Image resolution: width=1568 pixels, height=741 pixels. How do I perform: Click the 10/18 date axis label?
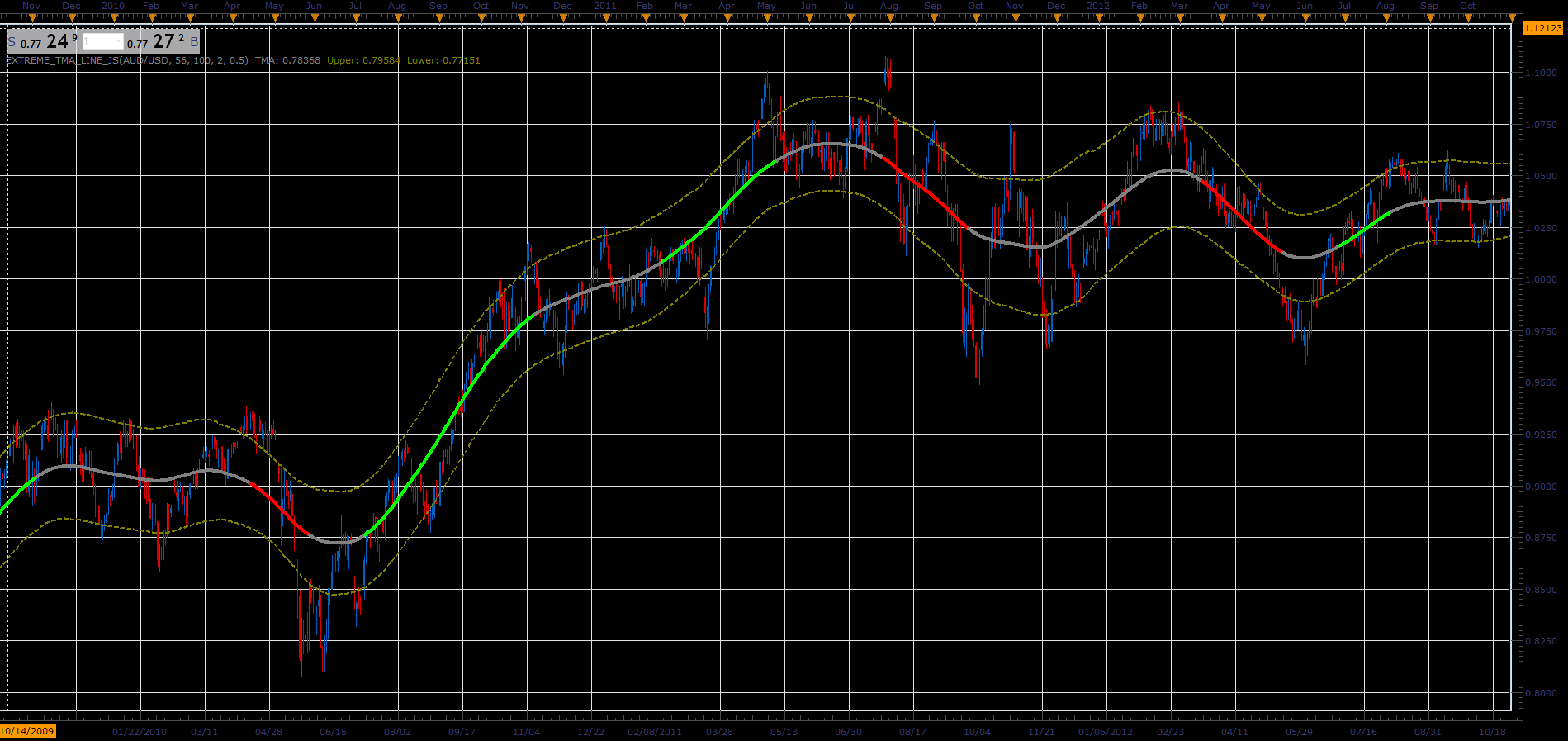(1492, 732)
